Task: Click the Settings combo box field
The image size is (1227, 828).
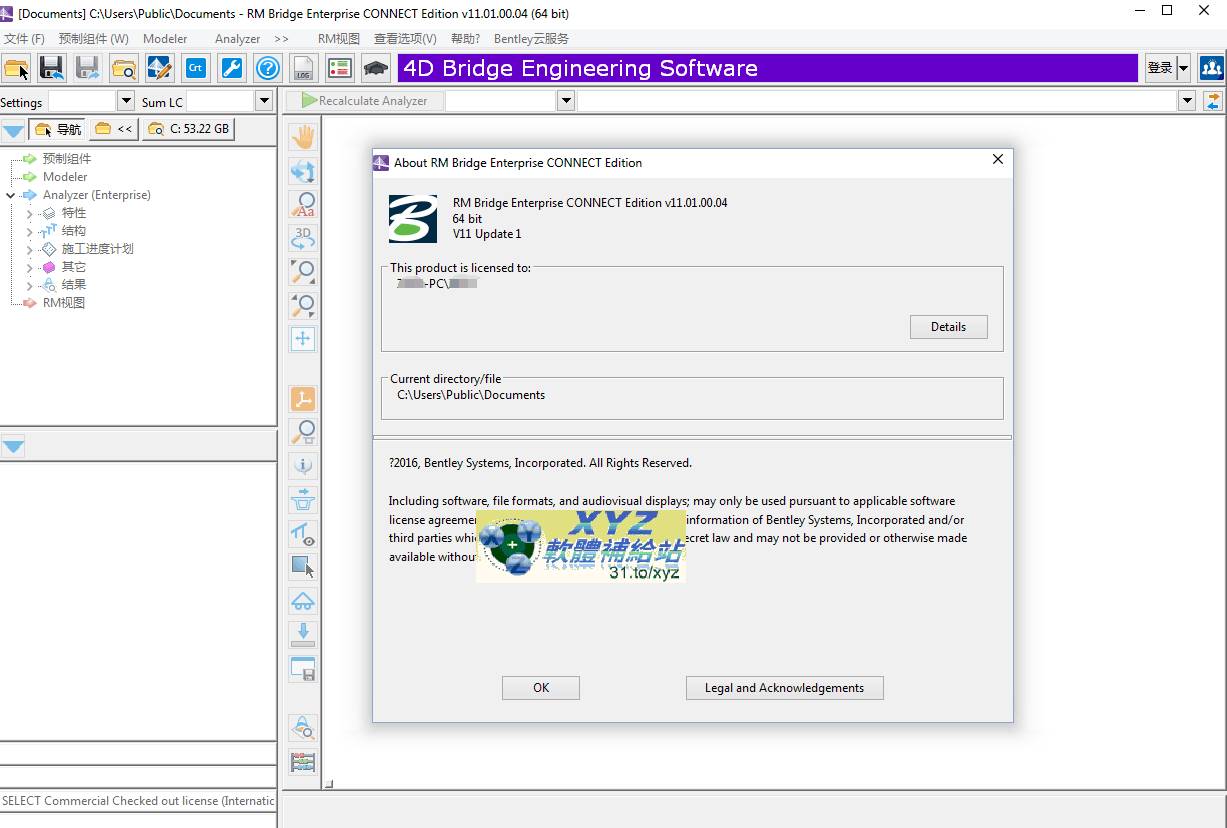Action: tap(83, 101)
